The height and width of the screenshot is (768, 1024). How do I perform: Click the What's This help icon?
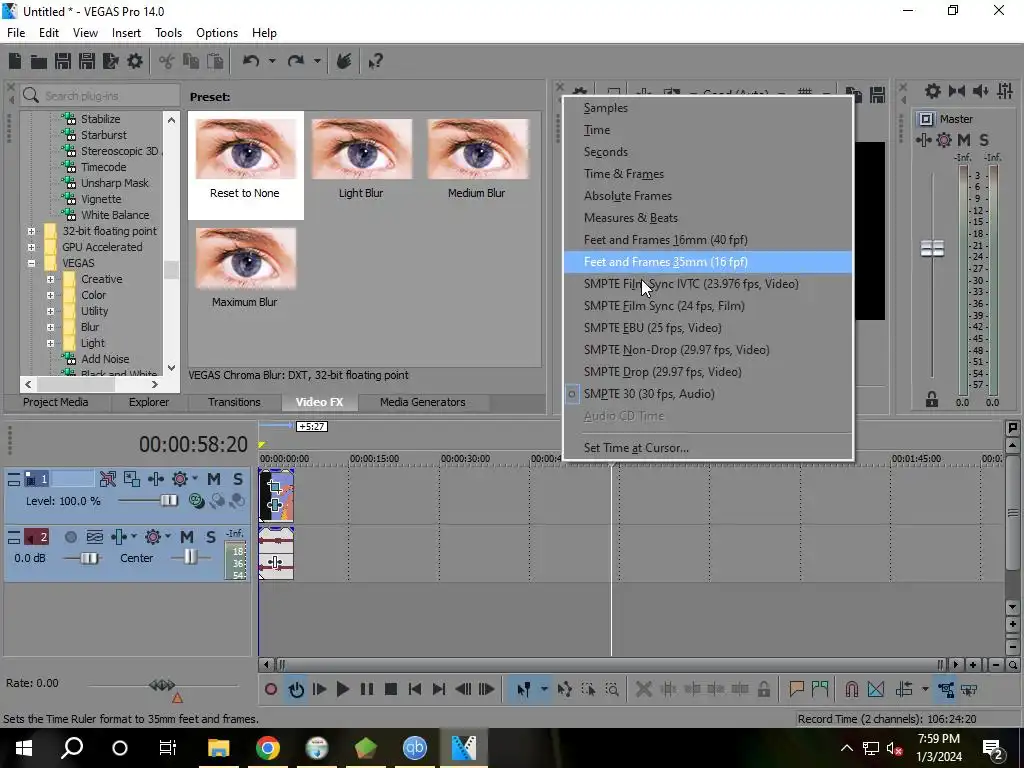coord(375,61)
